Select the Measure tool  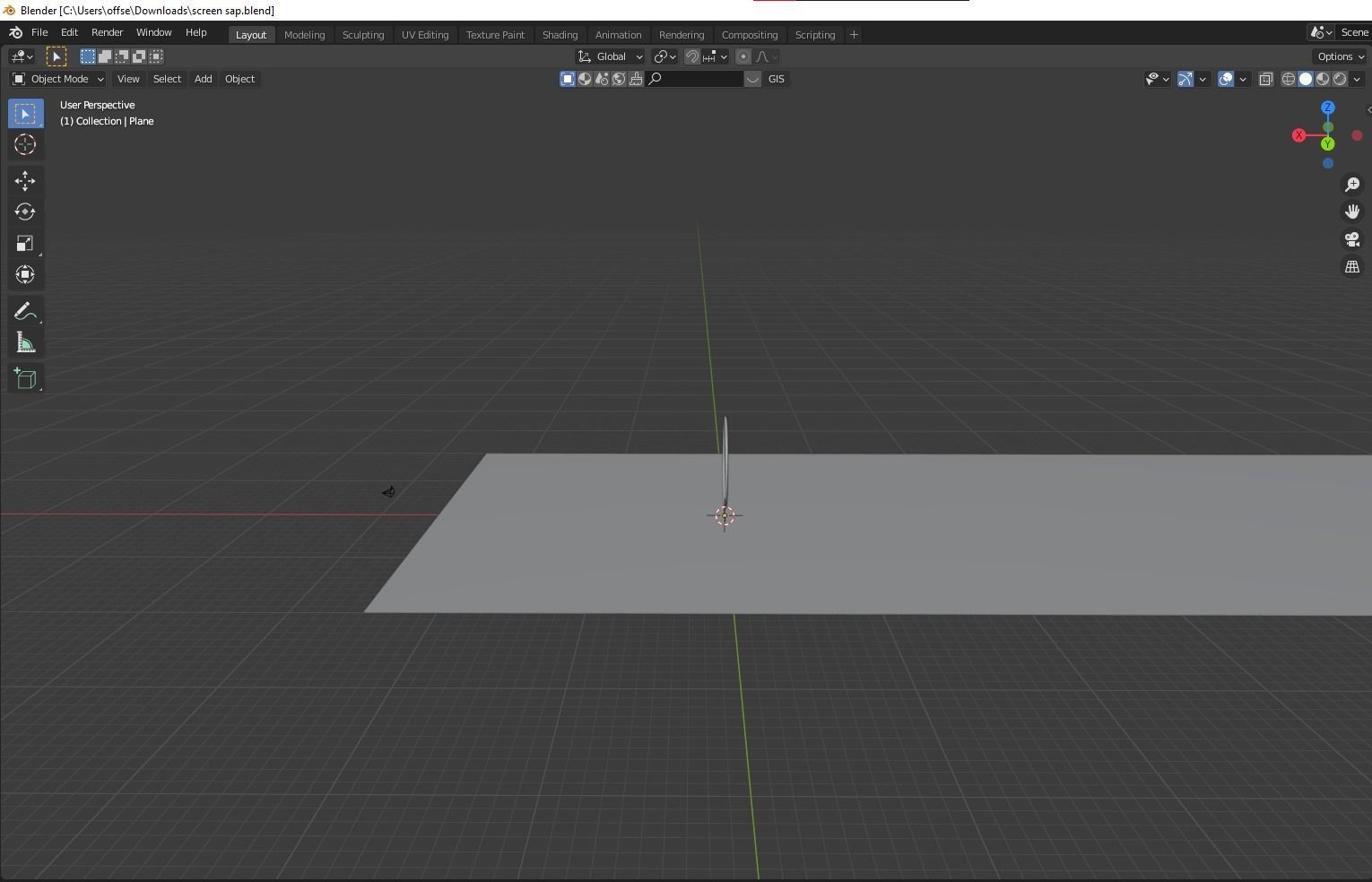[25, 342]
